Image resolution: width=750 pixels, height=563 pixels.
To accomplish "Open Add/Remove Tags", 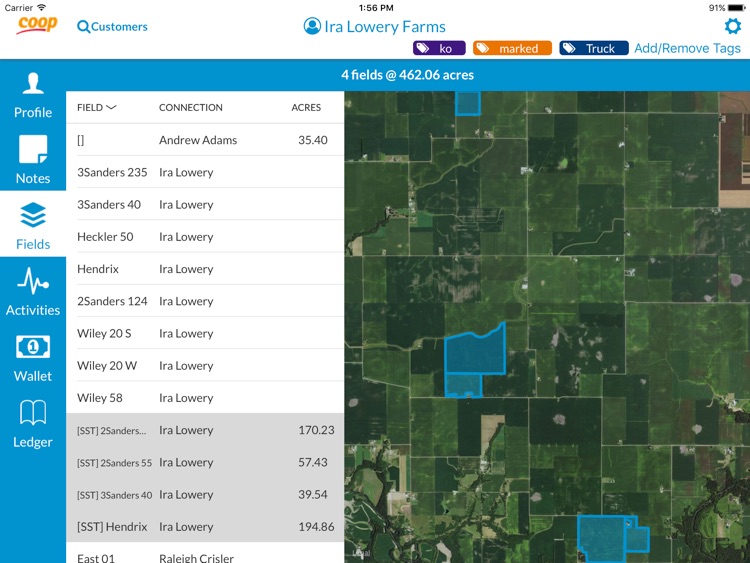I will point(687,48).
